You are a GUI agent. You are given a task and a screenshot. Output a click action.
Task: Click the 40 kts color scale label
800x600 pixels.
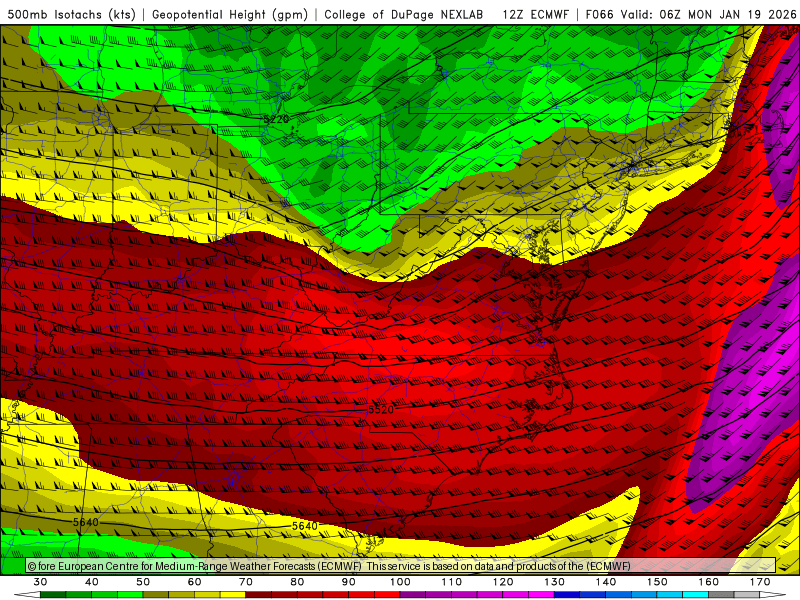(92, 582)
